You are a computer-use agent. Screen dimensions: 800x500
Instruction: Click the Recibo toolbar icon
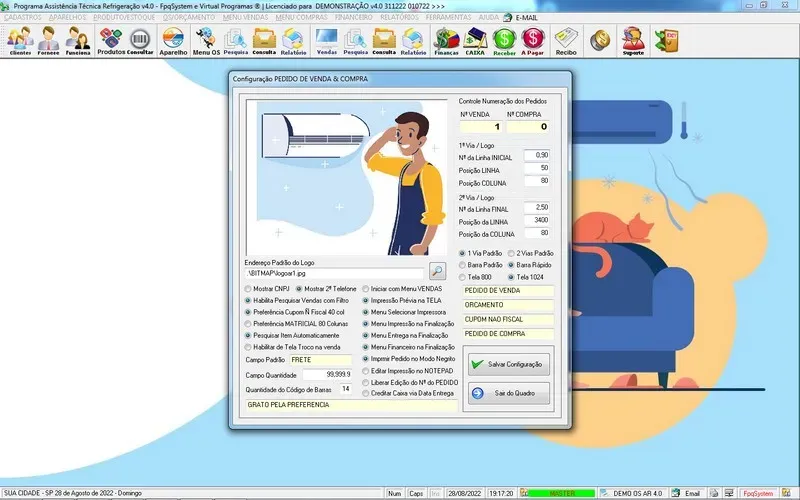click(566, 41)
